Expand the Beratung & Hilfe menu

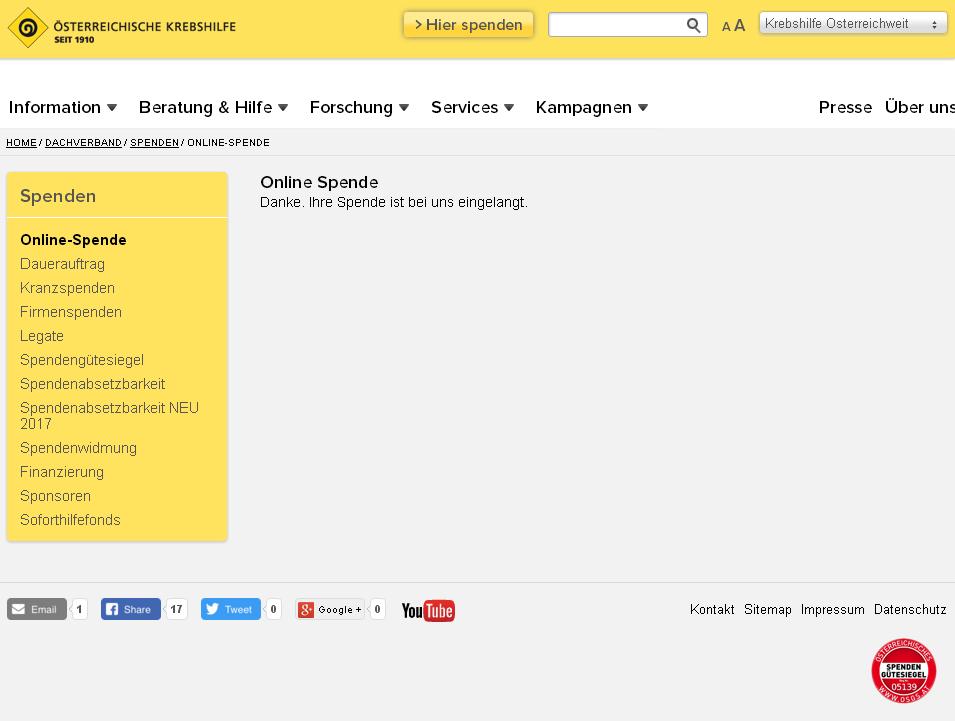[213, 107]
